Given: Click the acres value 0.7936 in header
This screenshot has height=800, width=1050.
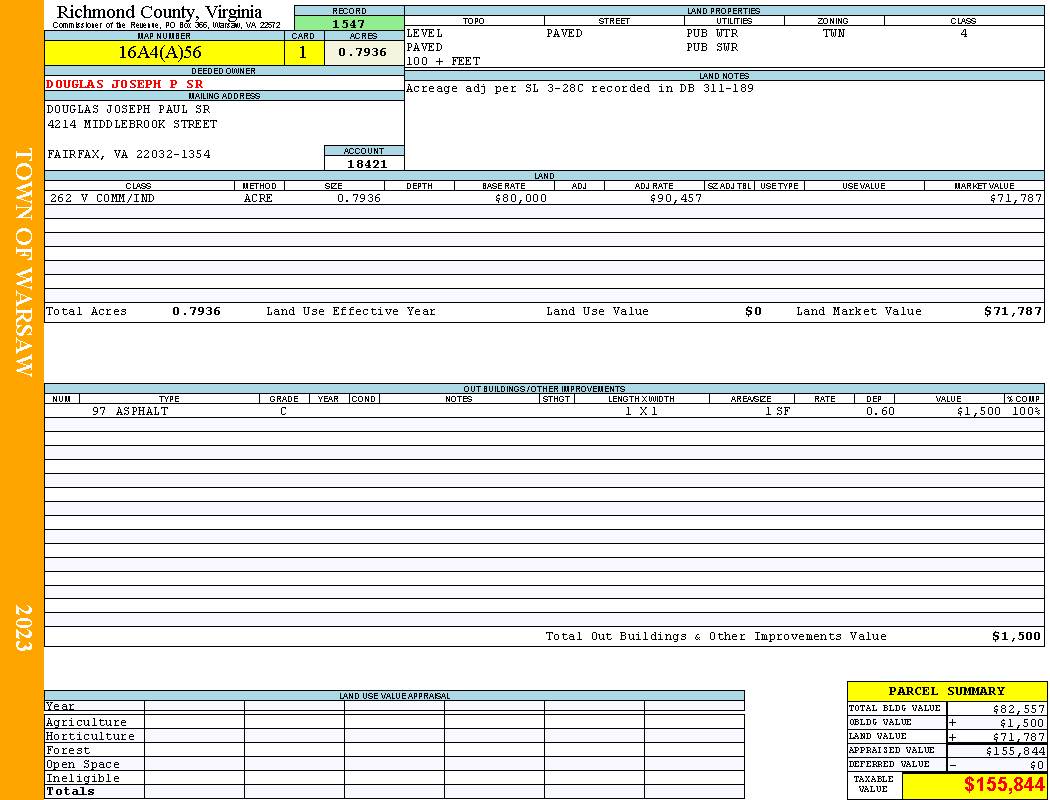Looking at the screenshot, I should click(x=363, y=52).
